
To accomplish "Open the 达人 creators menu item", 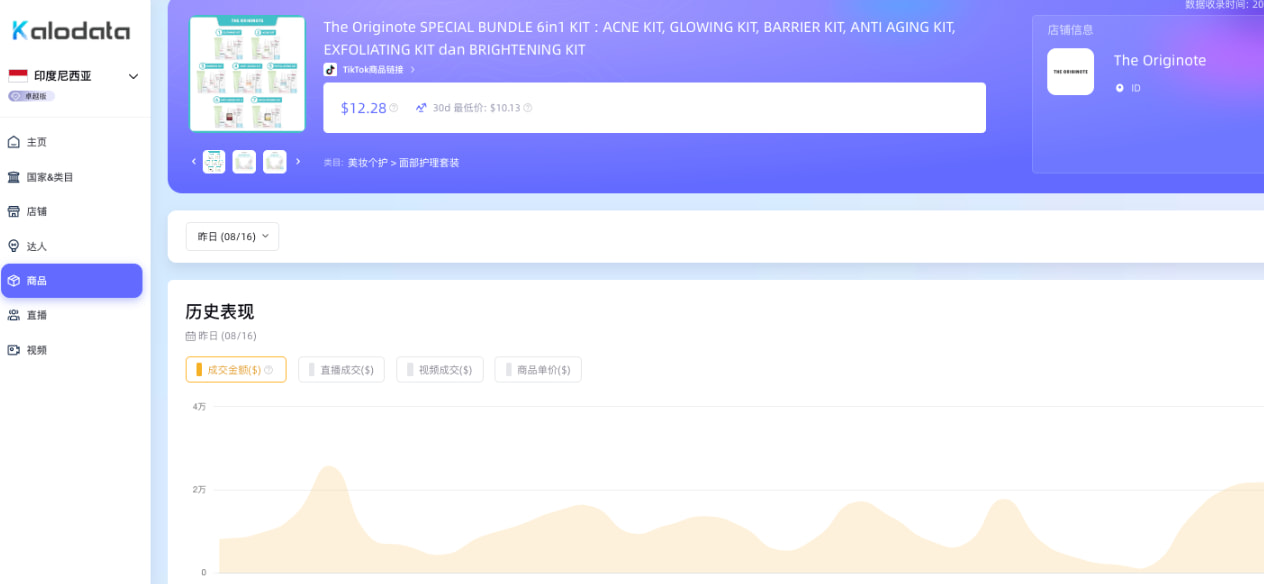I will (71, 246).
